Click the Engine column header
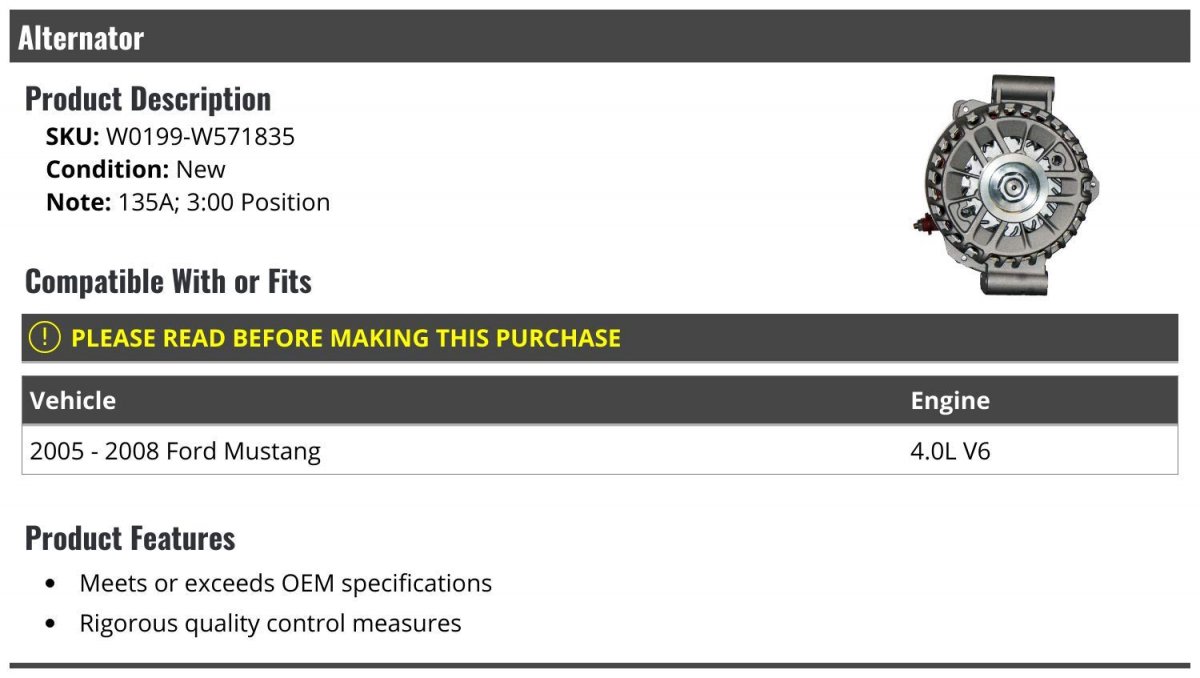The width and height of the screenshot is (1200, 678). [x=950, y=401]
